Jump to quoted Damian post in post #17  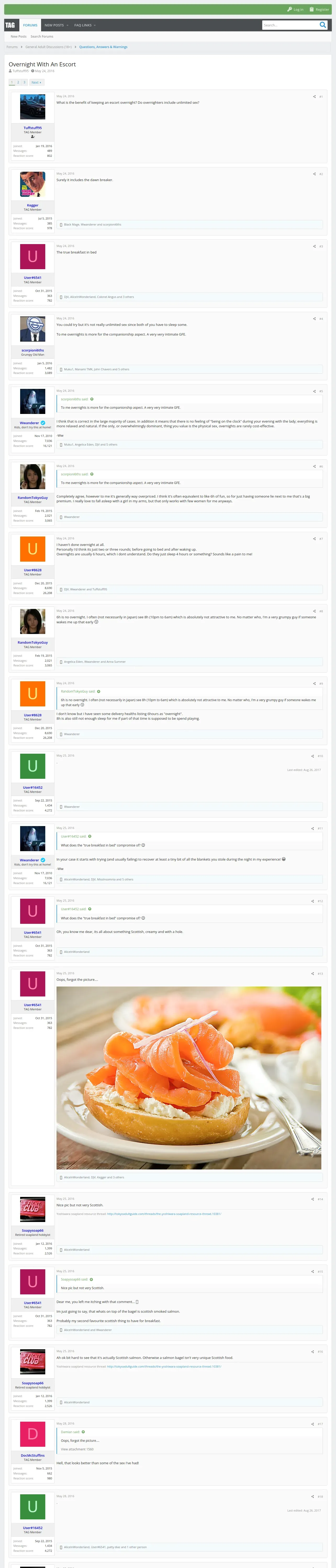83,1432
